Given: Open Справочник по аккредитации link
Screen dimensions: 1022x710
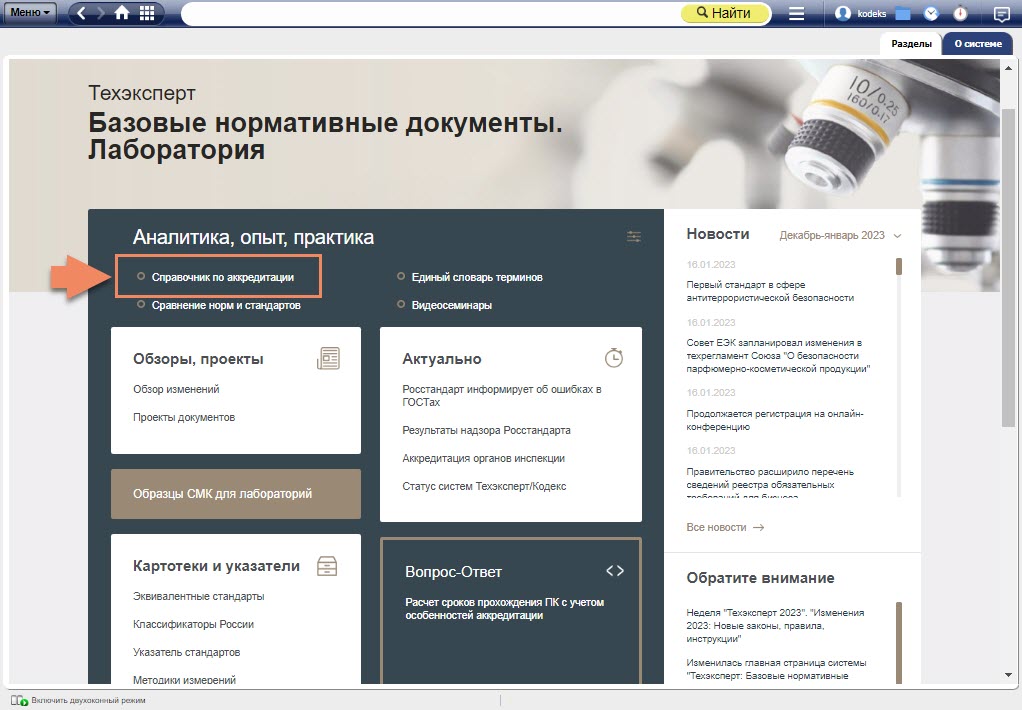Looking at the screenshot, I should click(223, 277).
